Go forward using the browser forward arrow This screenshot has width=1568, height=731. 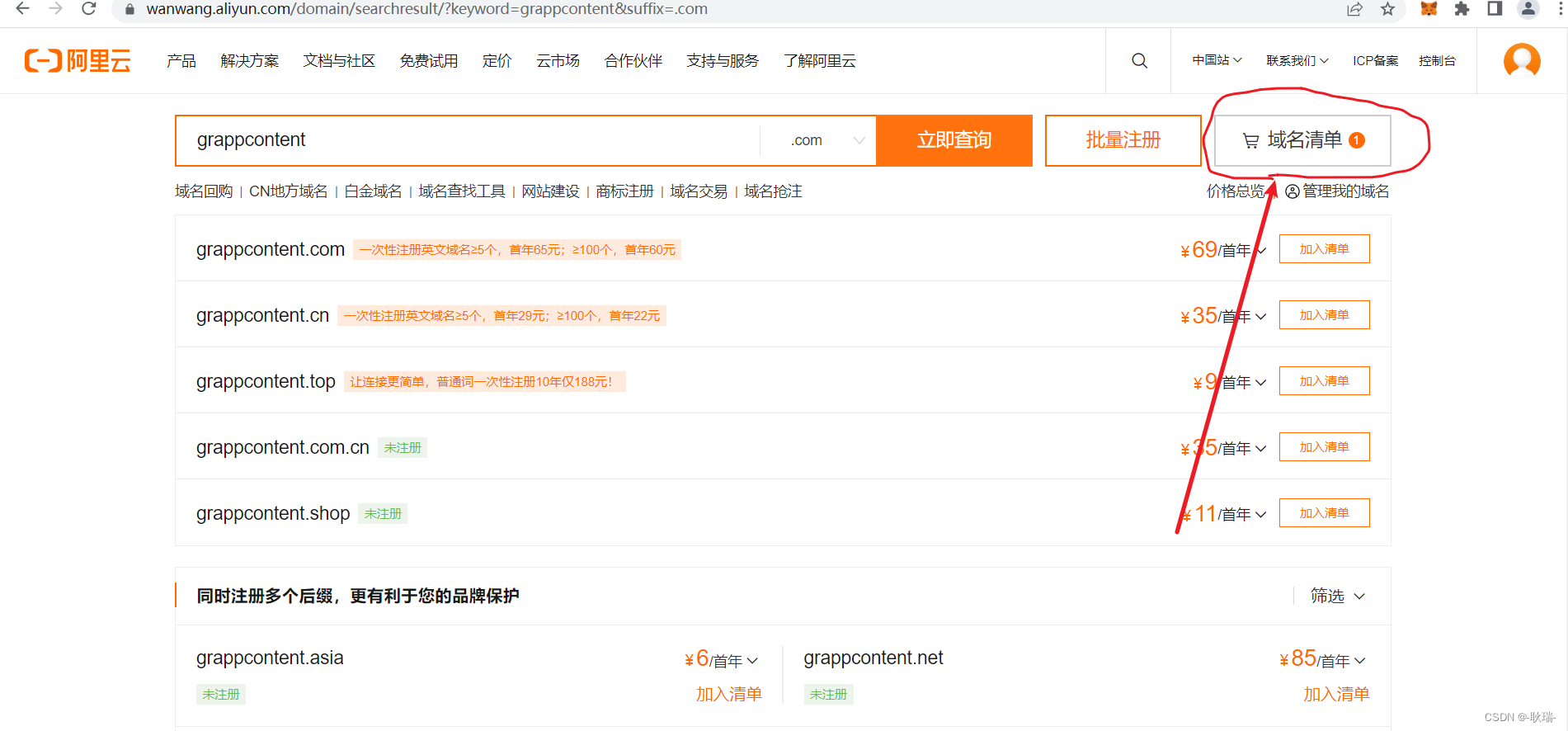click(55, 9)
